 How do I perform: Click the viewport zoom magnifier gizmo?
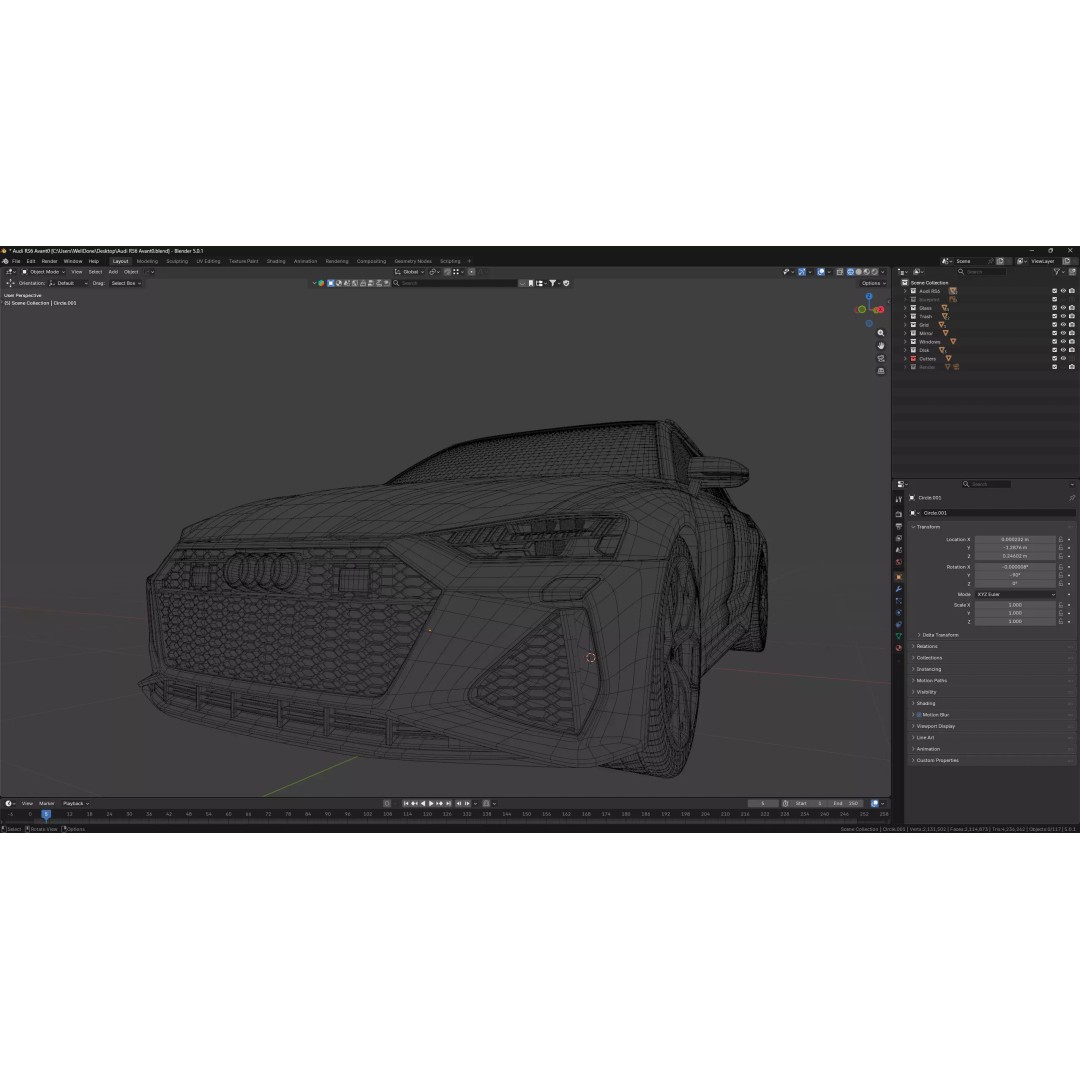coord(881,333)
